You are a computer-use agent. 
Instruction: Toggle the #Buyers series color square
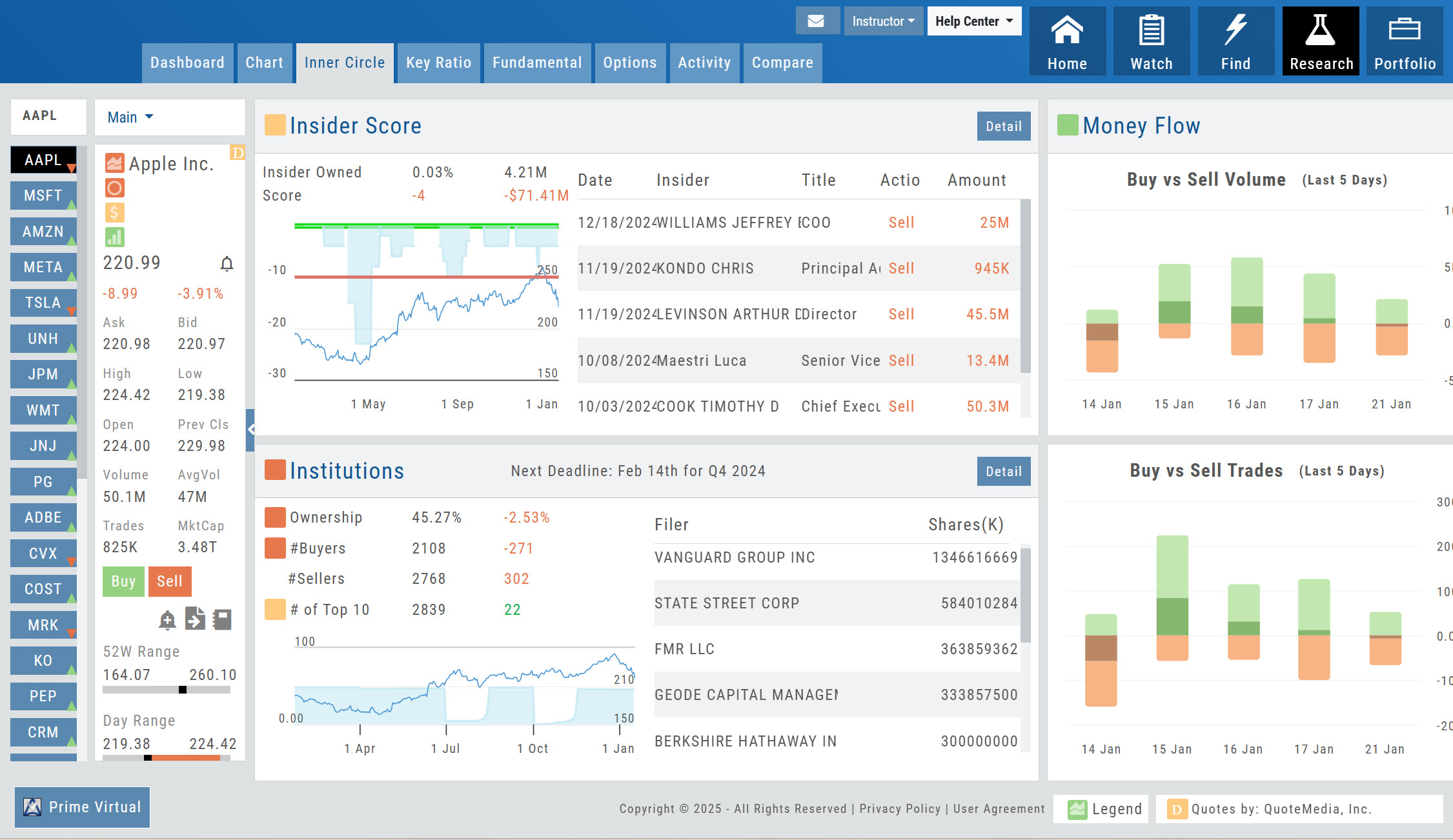click(x=275, y=548)
